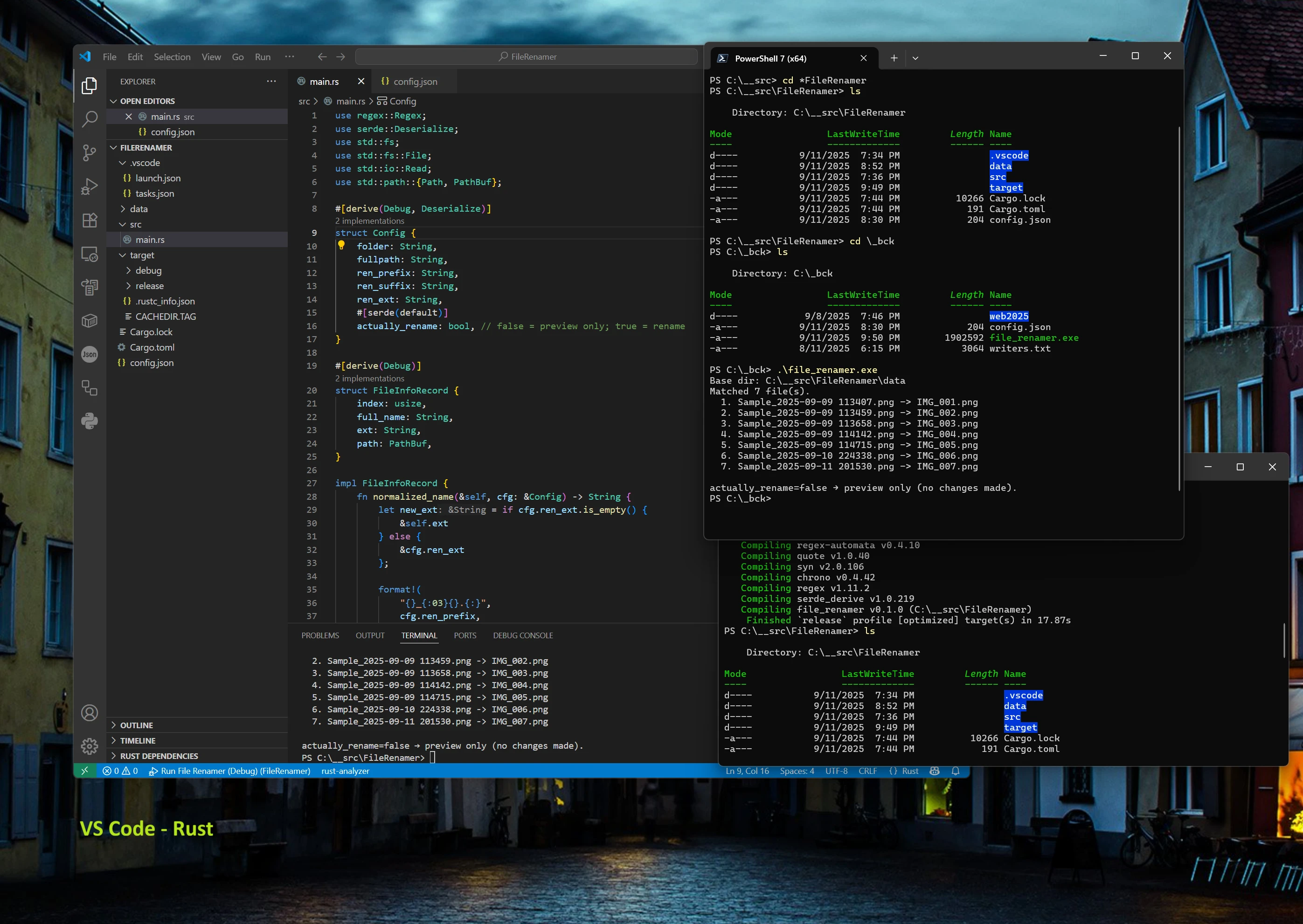
Task: Switch to the config.json editor tab
Action: (415, 82)
